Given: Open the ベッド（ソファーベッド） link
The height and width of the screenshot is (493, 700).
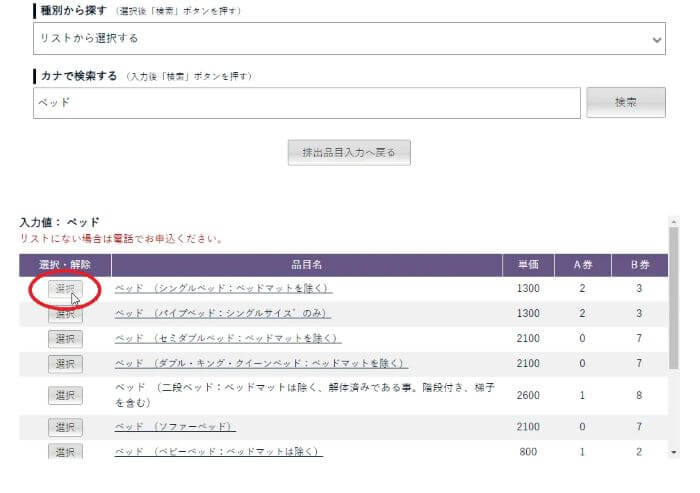Looking at the screenshot, I should [x=175, y=427].
